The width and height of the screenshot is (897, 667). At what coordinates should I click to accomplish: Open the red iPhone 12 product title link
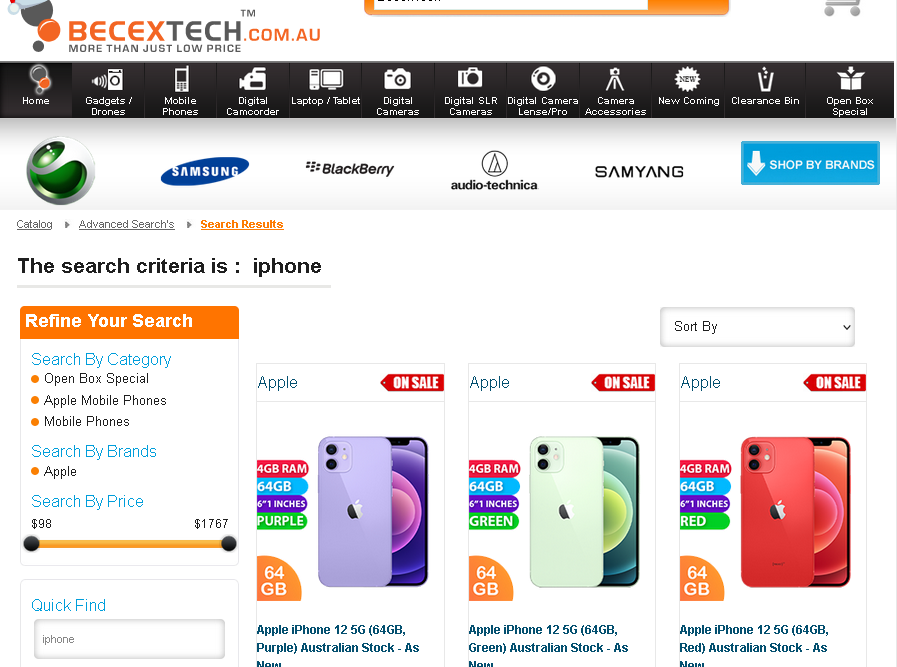tap(754, 639)
